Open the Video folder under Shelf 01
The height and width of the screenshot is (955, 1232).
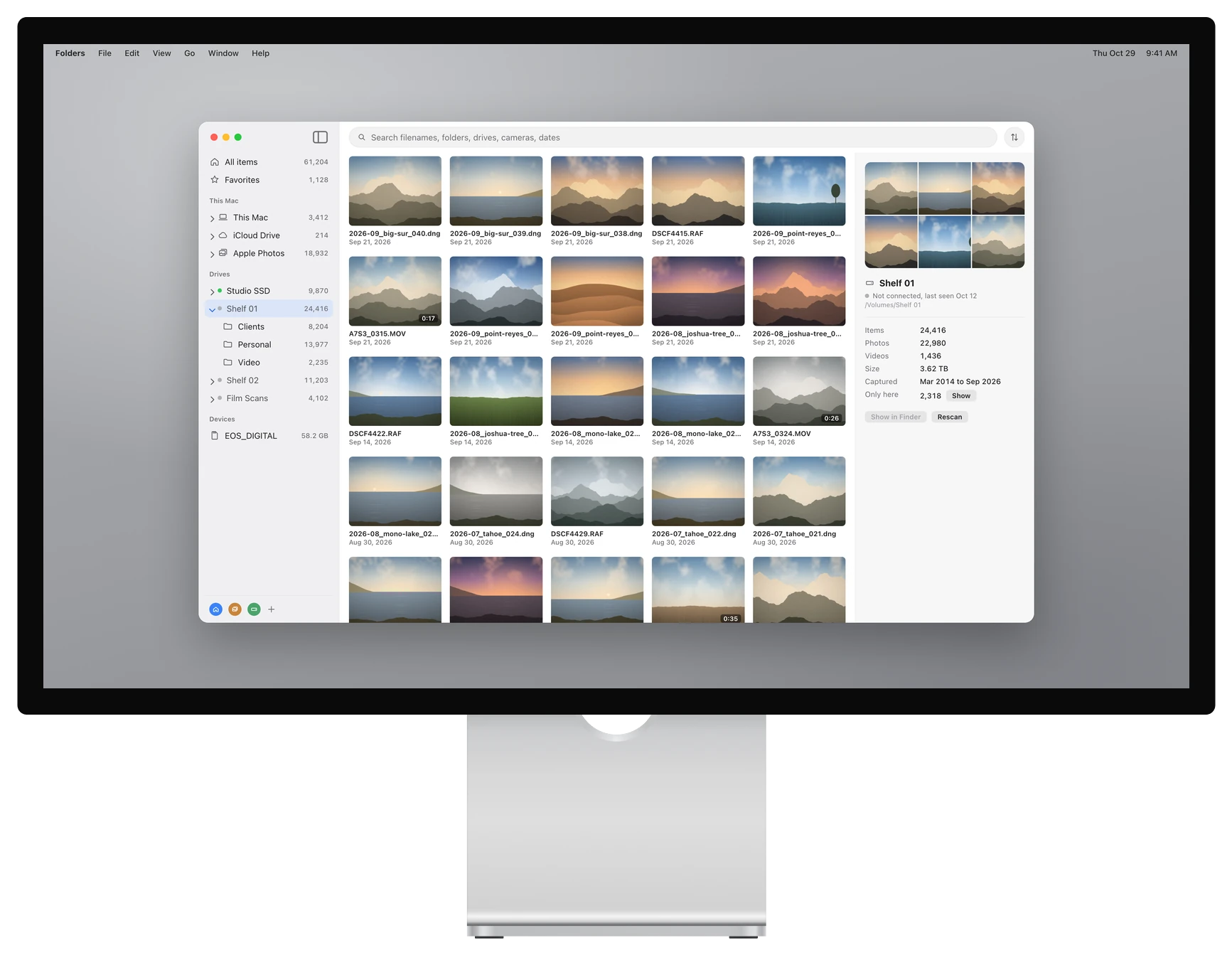coord(269,362)
